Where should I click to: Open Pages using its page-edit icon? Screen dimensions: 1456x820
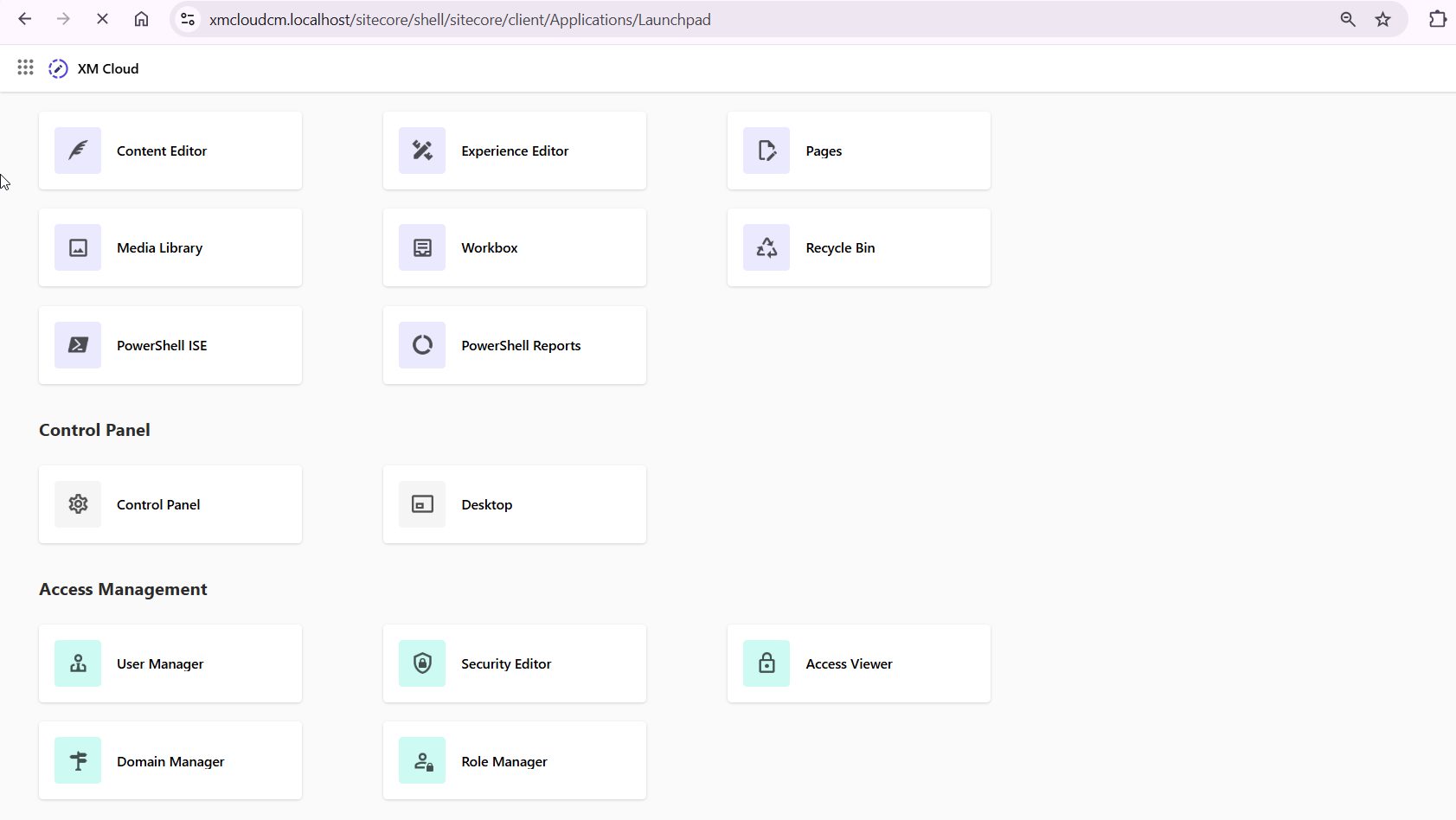[766, 151]
